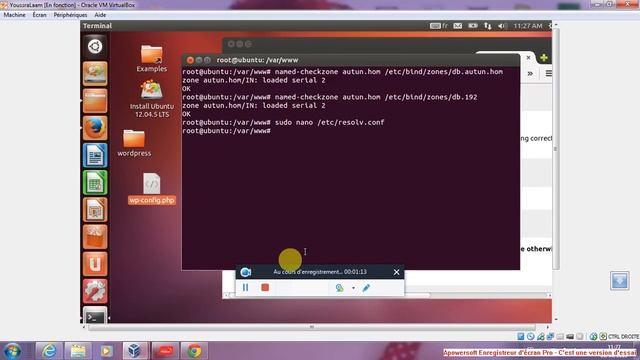Expand the browser toolbar overflow chevron
Viewport: 640px width, 360px height.
click(x=530, y=73)
